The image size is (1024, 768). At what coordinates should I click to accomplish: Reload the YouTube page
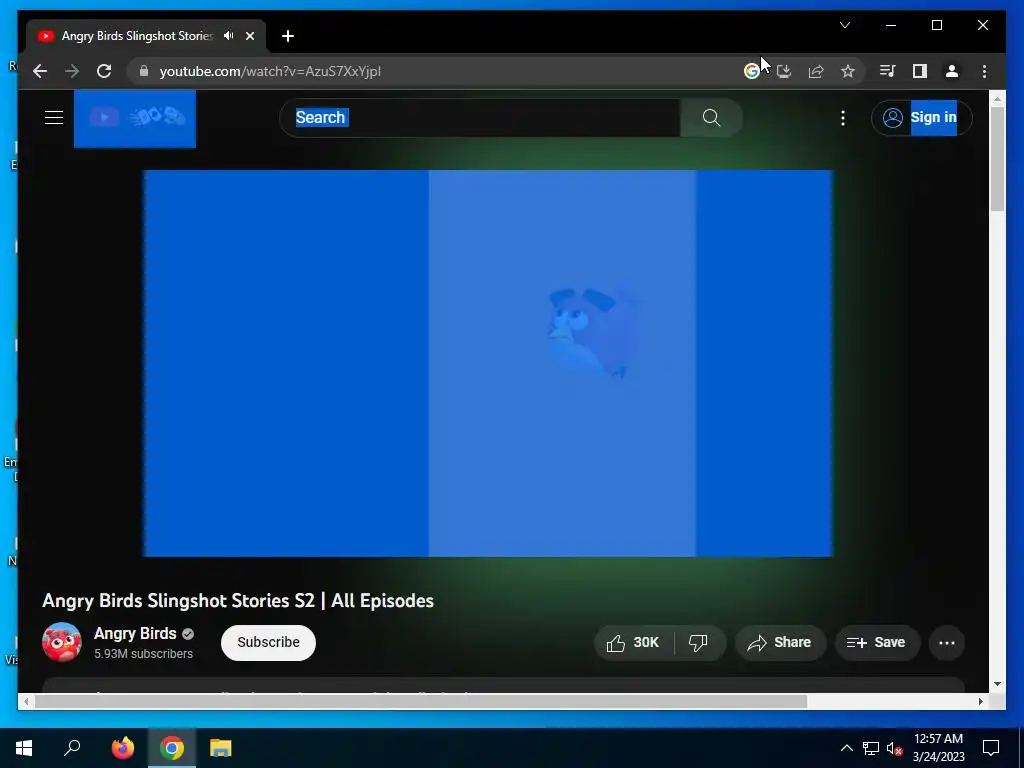click(104, 71)
